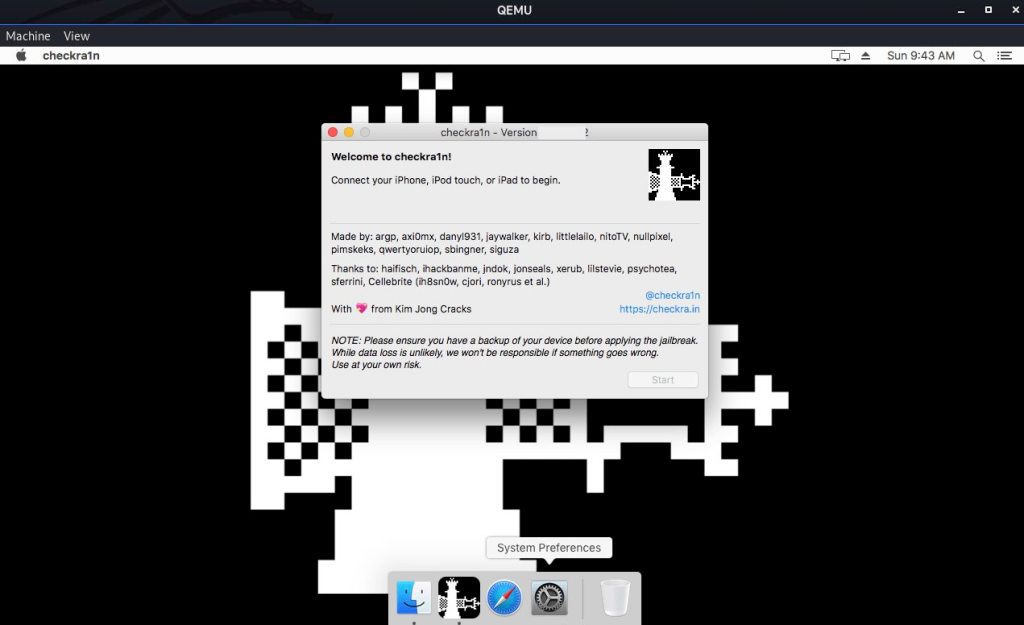Click the 'Made by: argp, axi0mx' credits line

click(502, 243)
